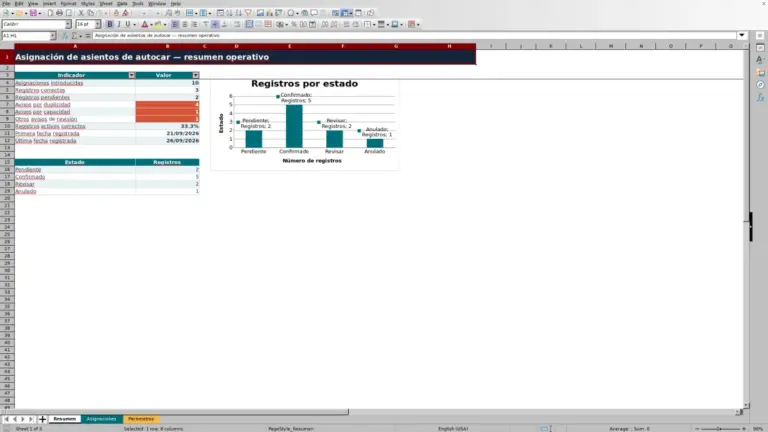
Task: Click the Format as Percent icon
Action: coord(294,24)
